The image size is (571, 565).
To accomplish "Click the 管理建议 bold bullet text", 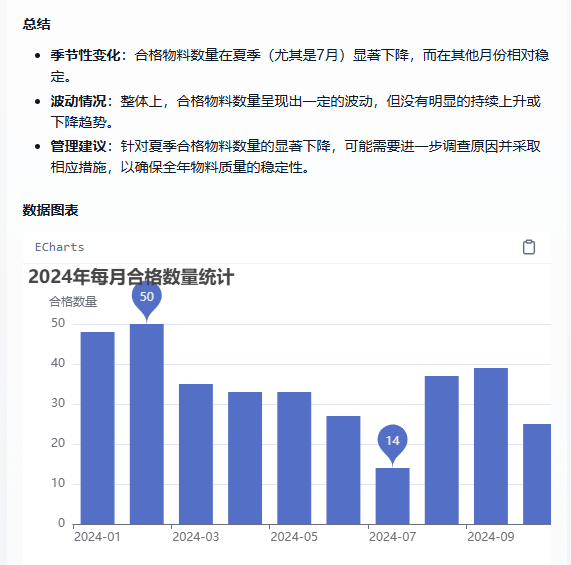I will pos(78,146).
